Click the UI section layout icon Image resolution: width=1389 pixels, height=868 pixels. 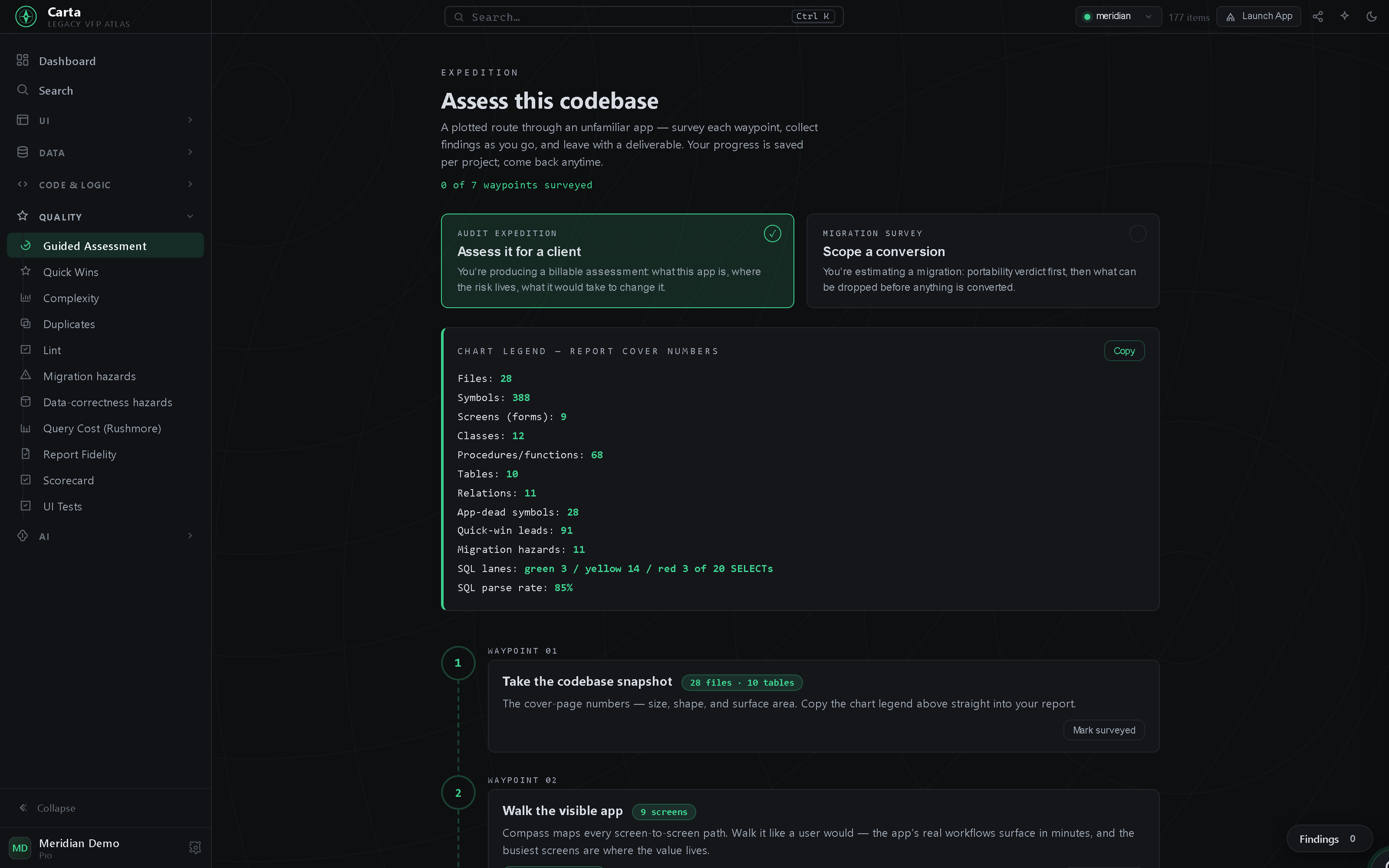23,120
